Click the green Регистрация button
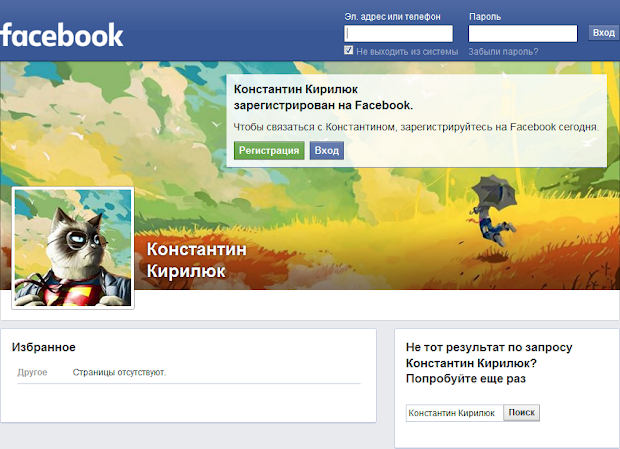 pos(269,151)
